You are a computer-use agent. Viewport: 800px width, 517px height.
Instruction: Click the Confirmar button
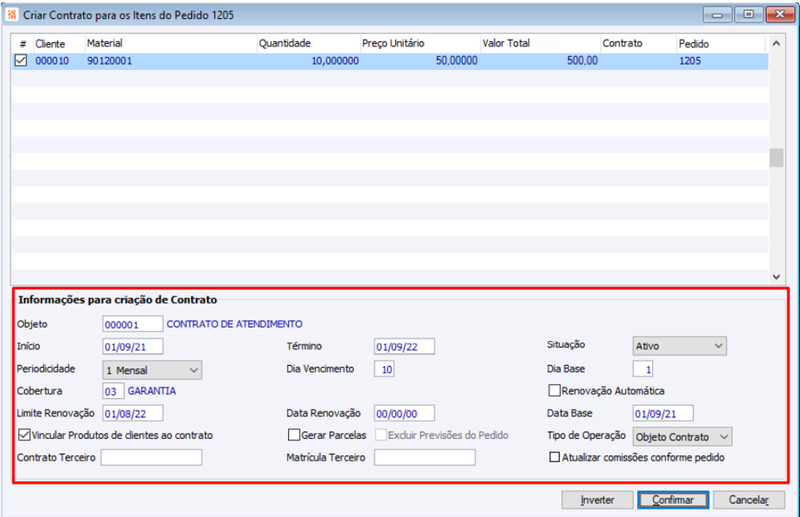coord(673,500)
